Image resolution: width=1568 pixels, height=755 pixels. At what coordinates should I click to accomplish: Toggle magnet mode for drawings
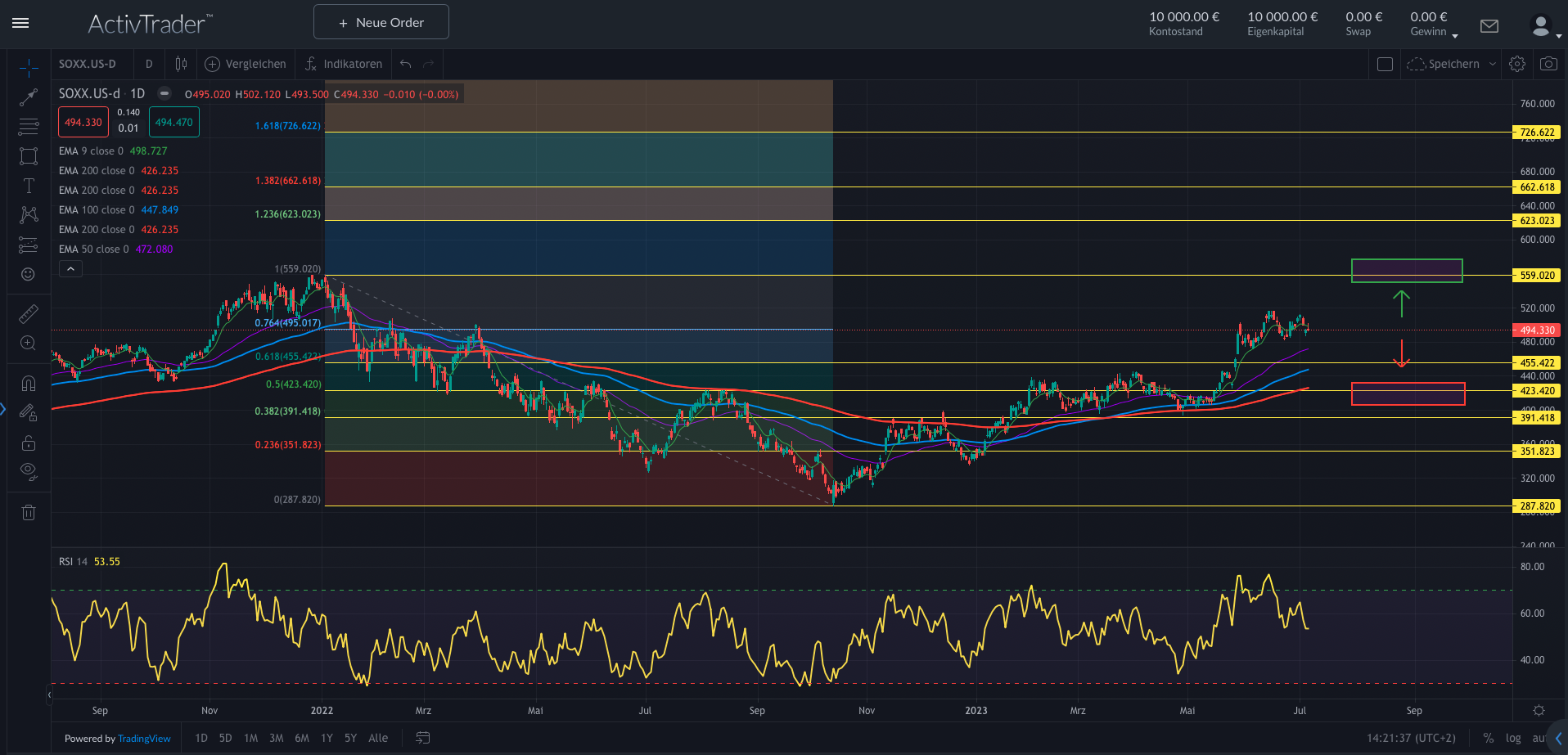(x=29, y=384)
